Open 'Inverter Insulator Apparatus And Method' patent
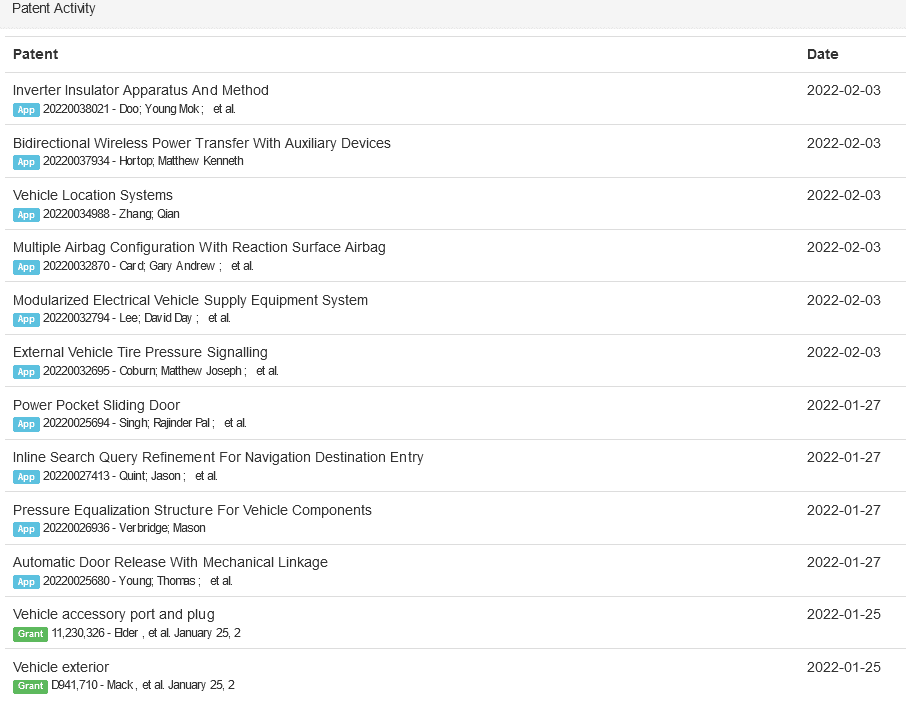906x701 pixels. pos(140,90)
